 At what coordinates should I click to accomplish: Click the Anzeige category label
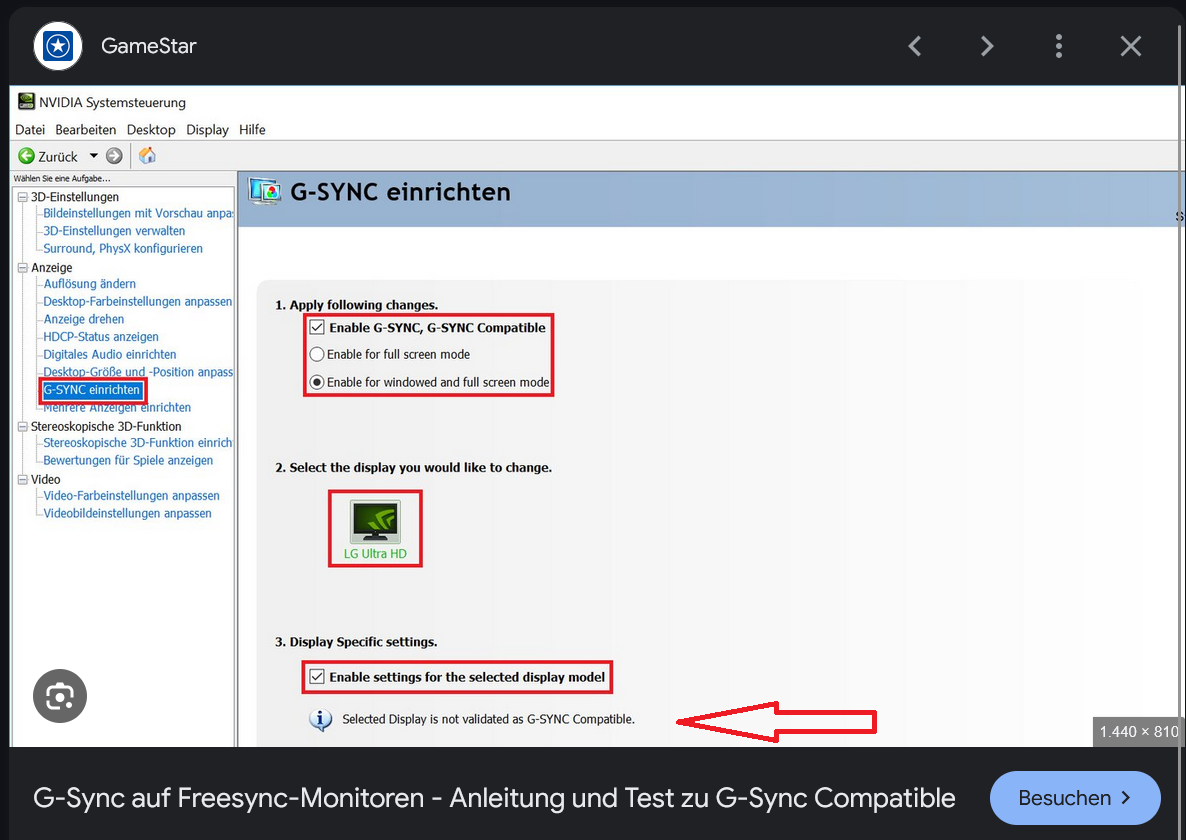[x=51, y=268]
